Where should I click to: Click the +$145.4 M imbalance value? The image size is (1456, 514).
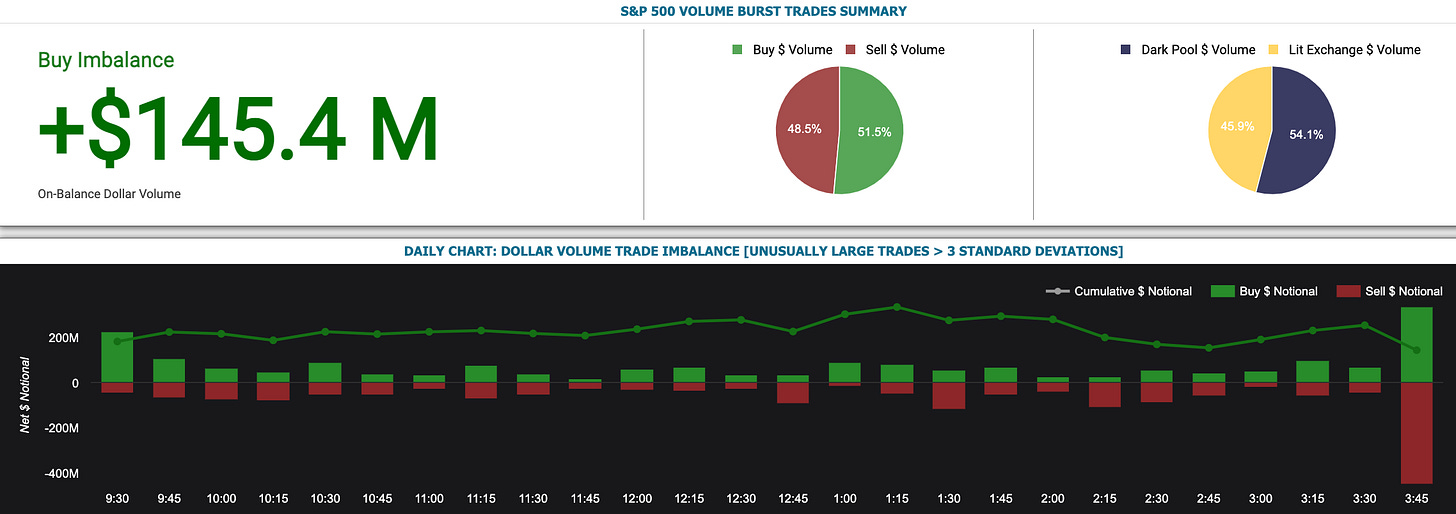238,131
